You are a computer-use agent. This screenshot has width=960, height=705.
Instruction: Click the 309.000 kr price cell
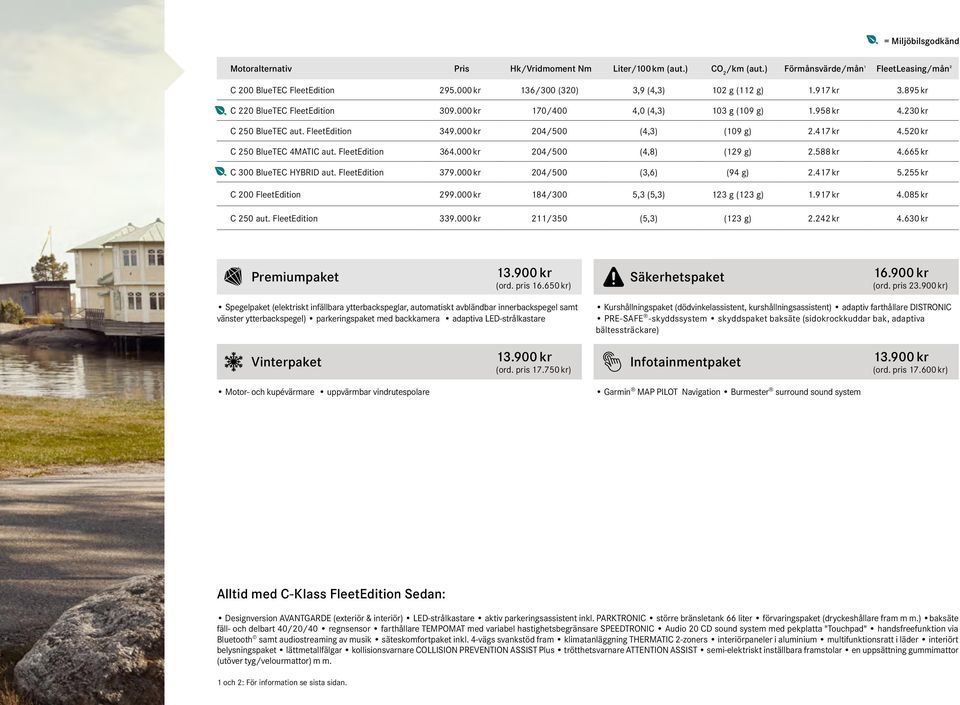(460, 111)
